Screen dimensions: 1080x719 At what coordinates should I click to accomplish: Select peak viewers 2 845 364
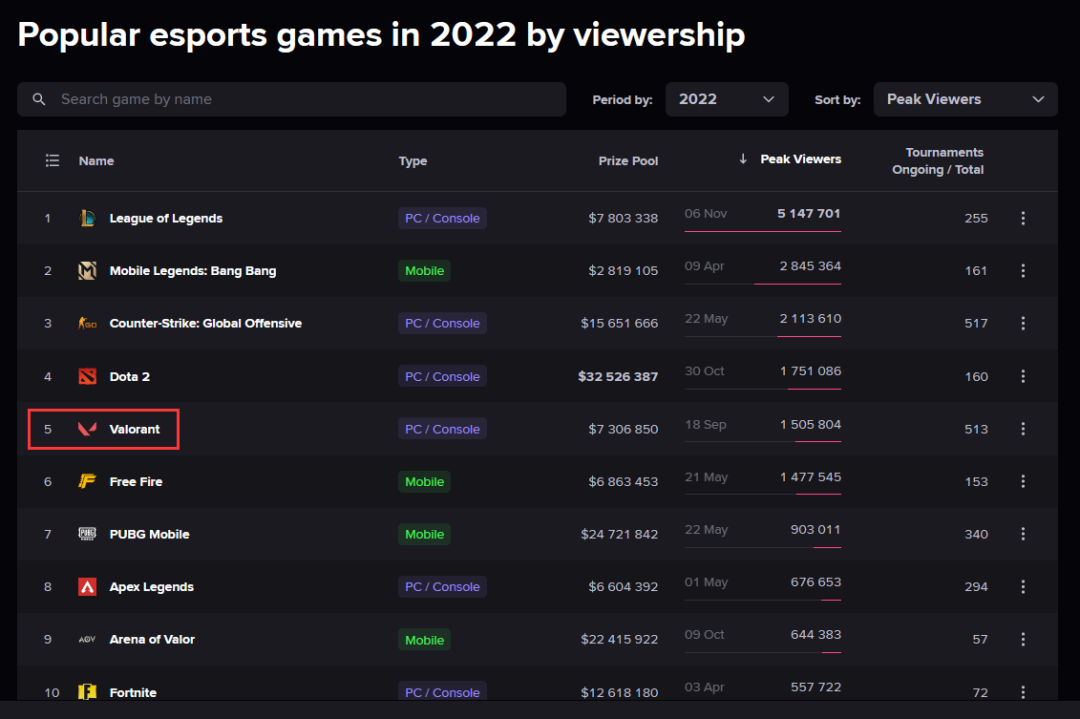(810, 266)
